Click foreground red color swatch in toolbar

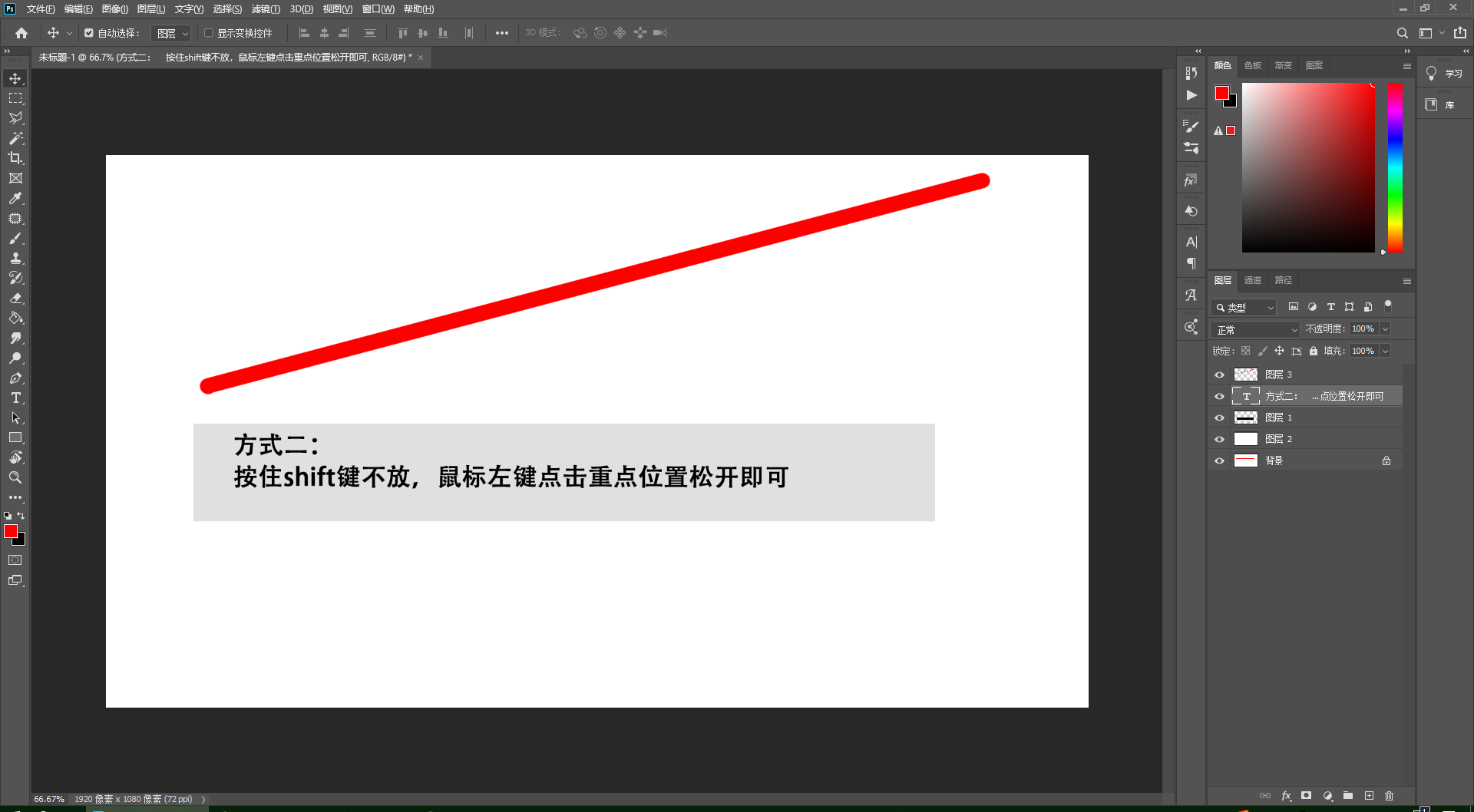click(x=11, y=531)
